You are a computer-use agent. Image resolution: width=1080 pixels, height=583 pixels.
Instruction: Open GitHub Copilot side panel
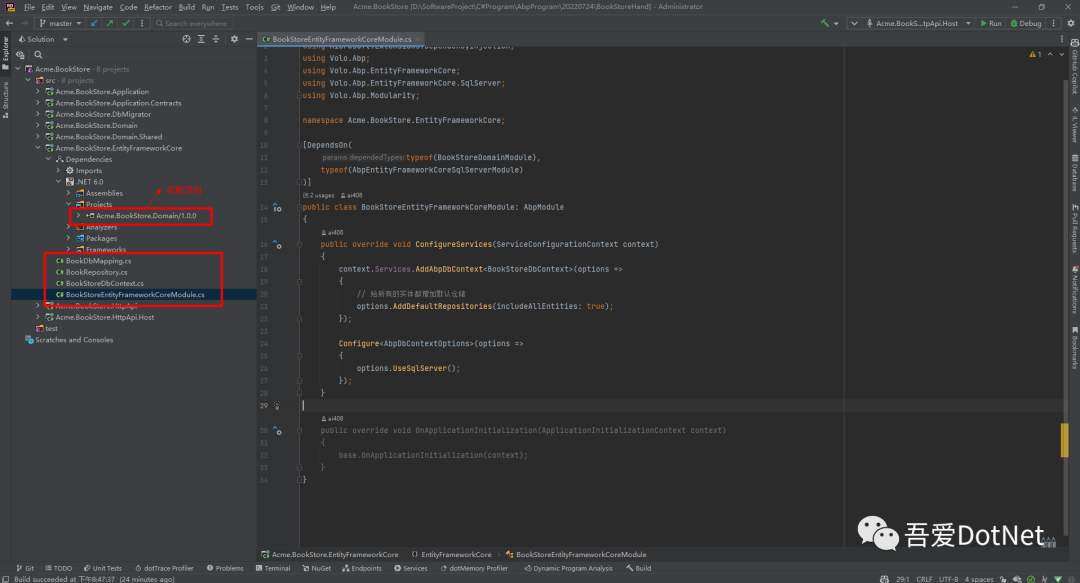click(x=1074, y=66)
